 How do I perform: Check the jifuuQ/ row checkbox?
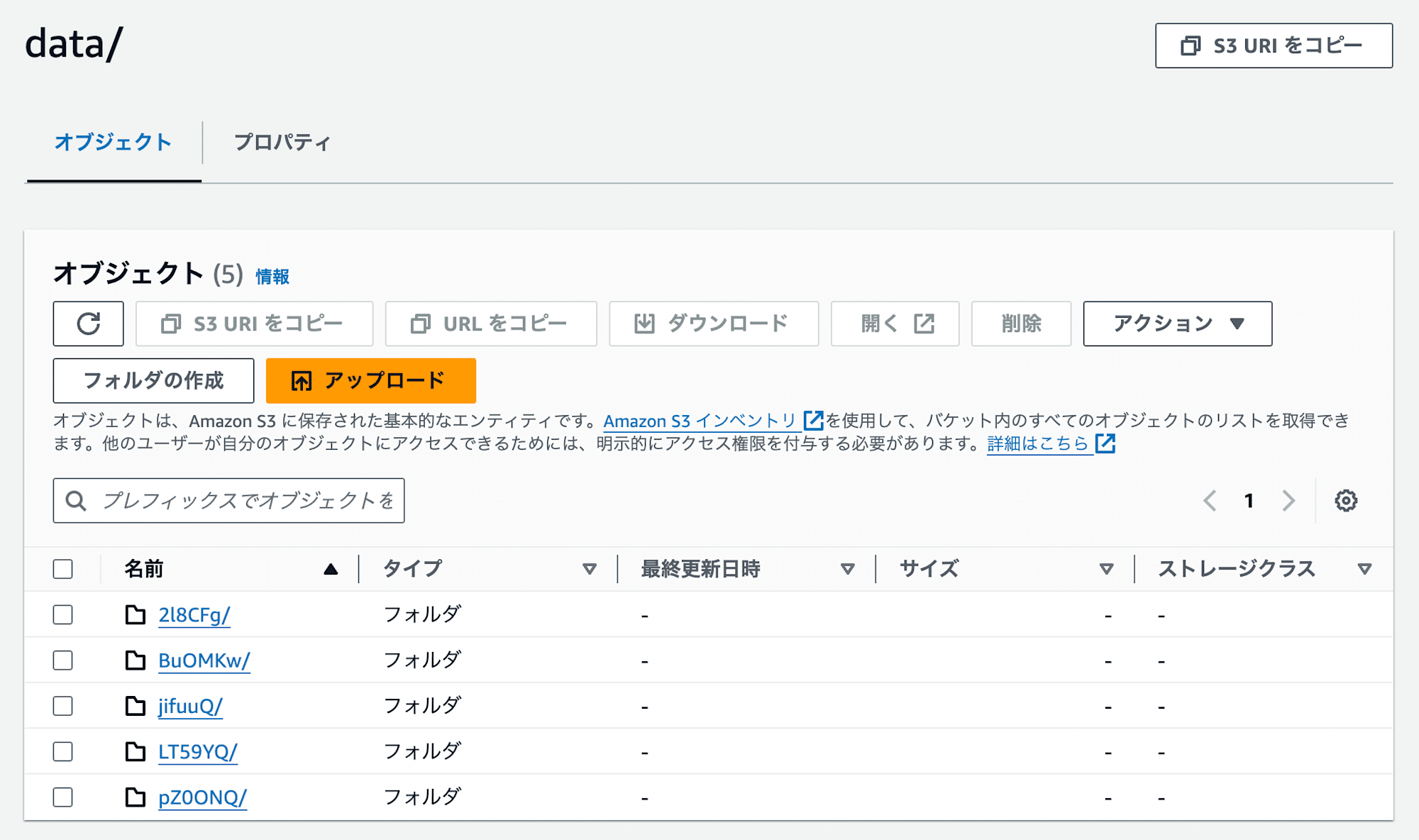[x=63, y=706]
